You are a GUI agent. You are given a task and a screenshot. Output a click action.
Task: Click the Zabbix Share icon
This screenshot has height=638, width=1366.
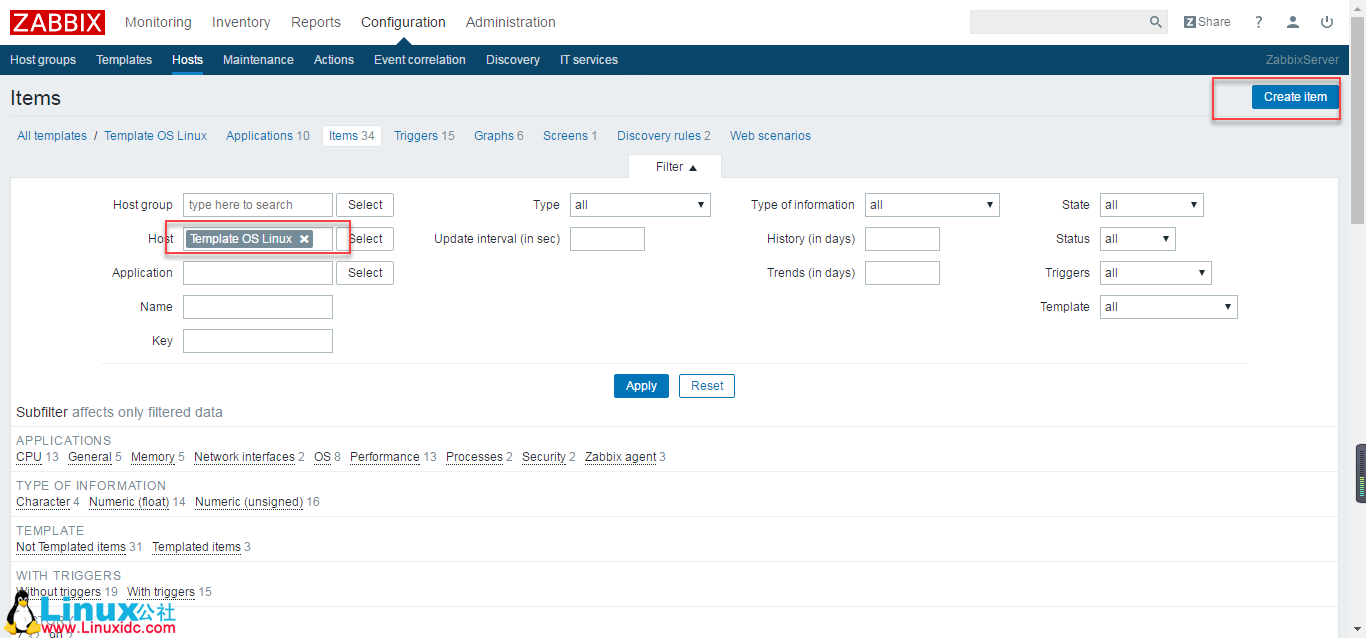point(1206,21)
